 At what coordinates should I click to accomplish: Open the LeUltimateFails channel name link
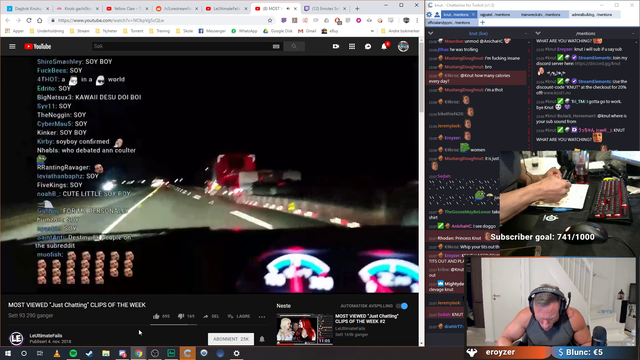[x=46, y=336]
